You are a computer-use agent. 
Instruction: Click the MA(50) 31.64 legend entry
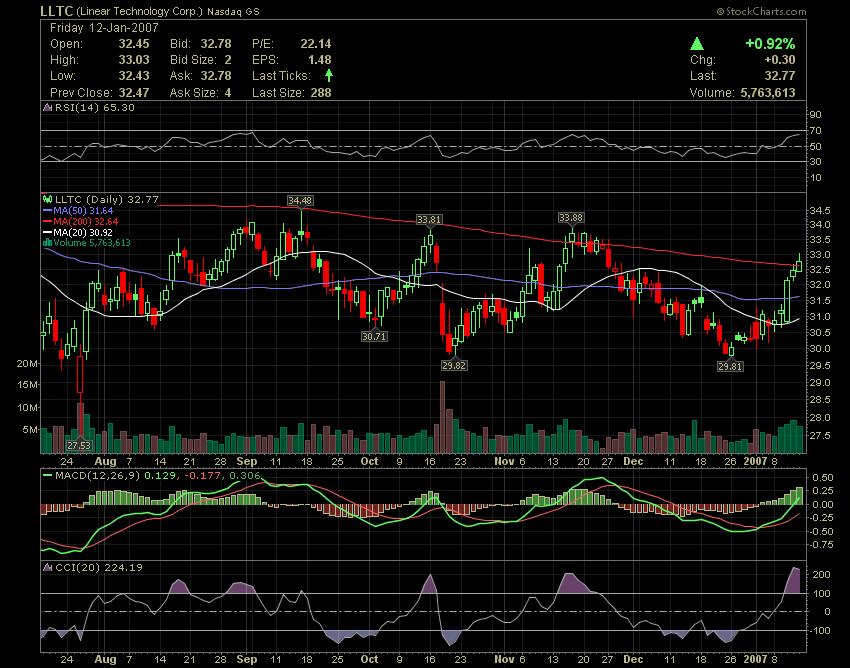[x=83, y=210]
